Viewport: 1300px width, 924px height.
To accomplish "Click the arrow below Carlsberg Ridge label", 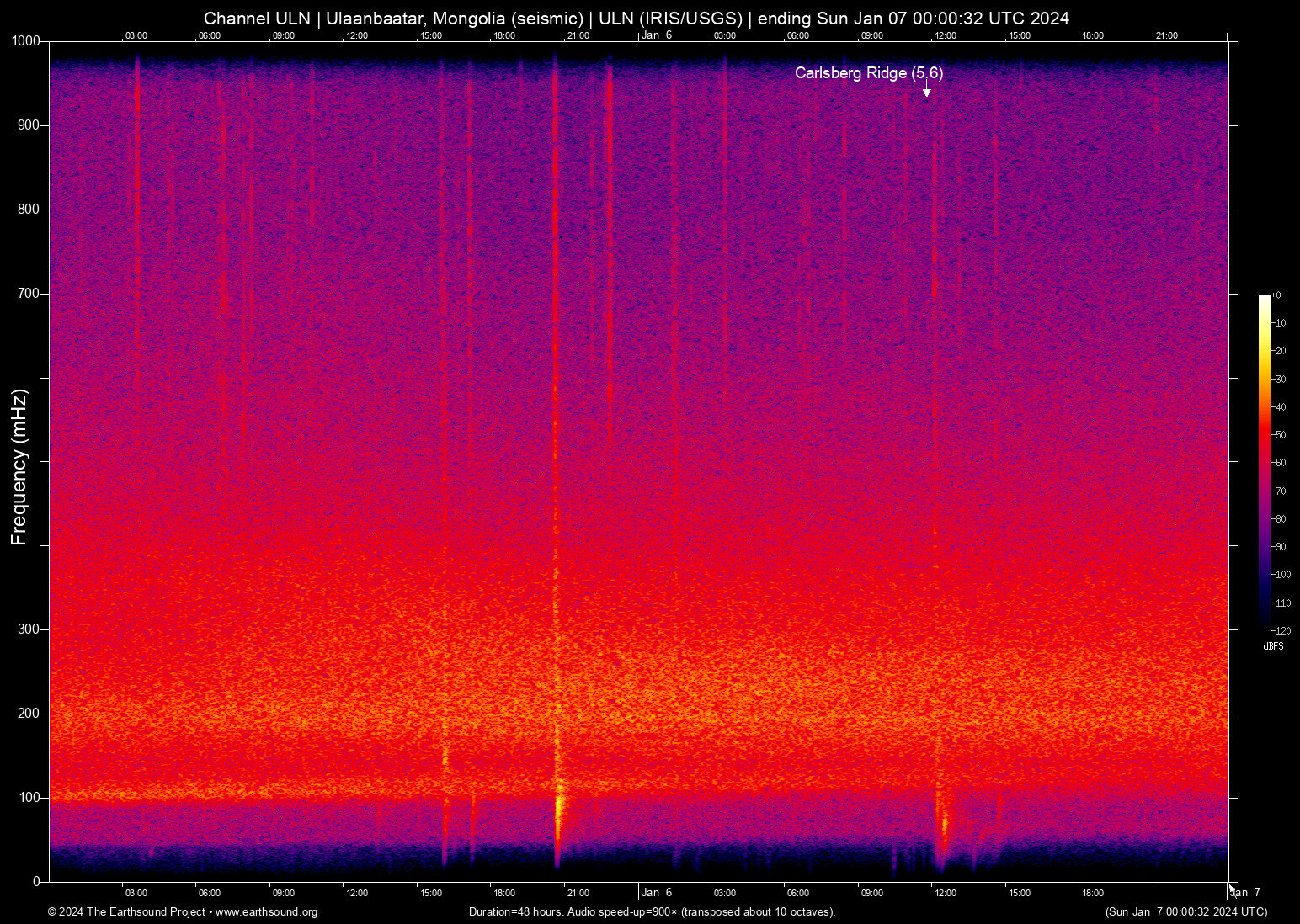I will pos(926,91).
